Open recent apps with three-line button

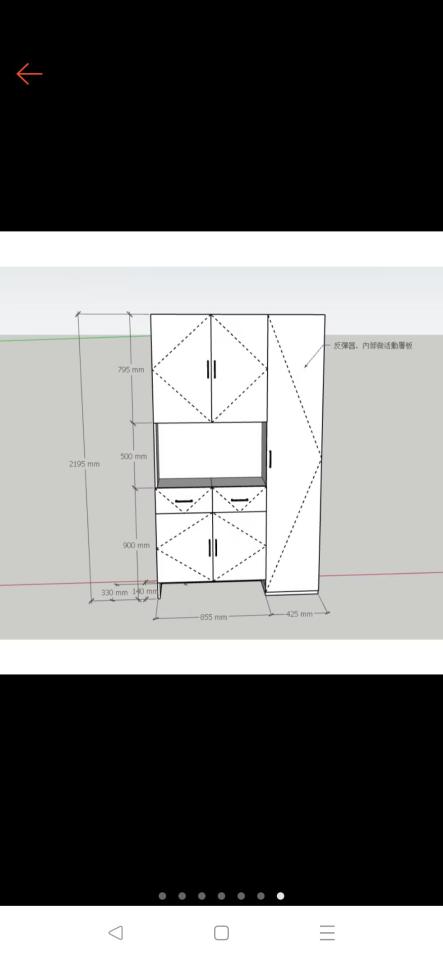[327, 932]
